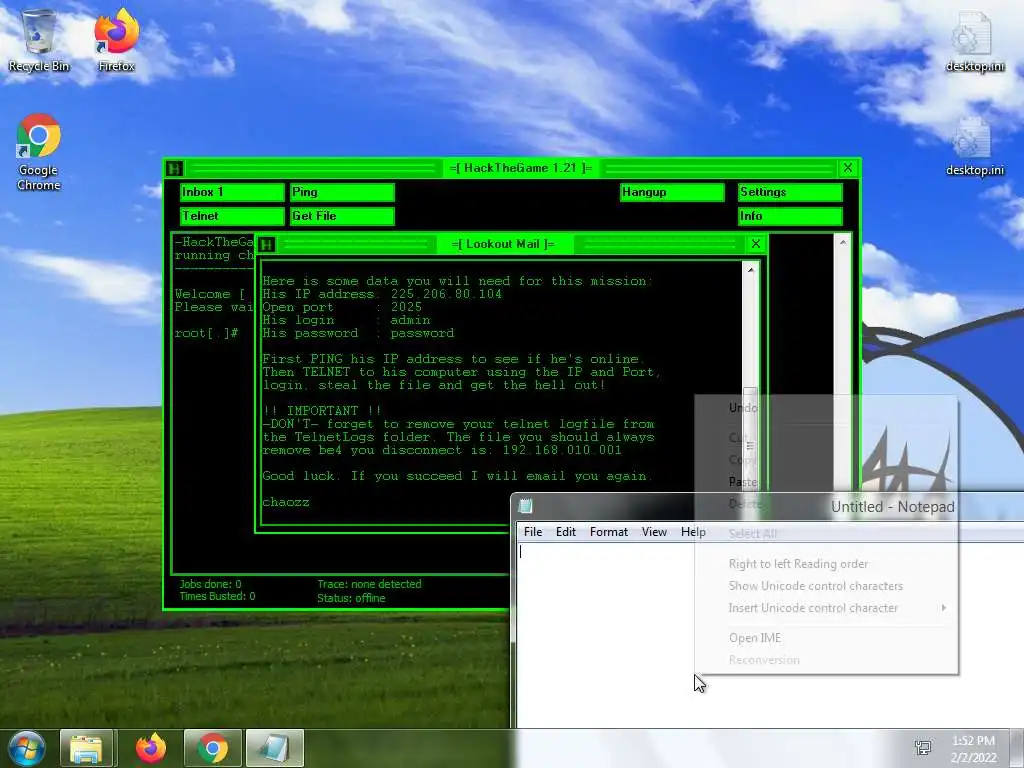Close the Lookout Mail window
Screen dimensions: 1024x768
point(756,244)
